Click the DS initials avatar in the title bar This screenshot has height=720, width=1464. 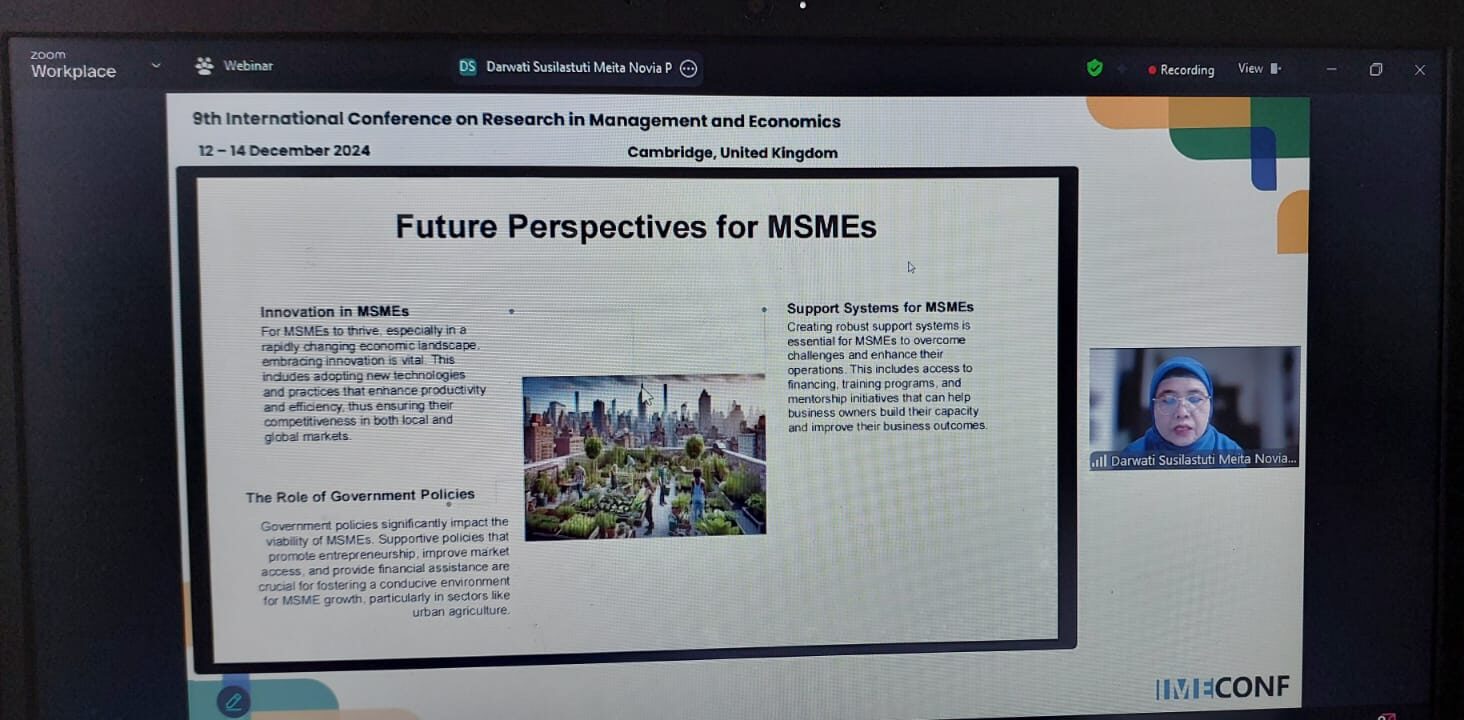click(466, 68)
